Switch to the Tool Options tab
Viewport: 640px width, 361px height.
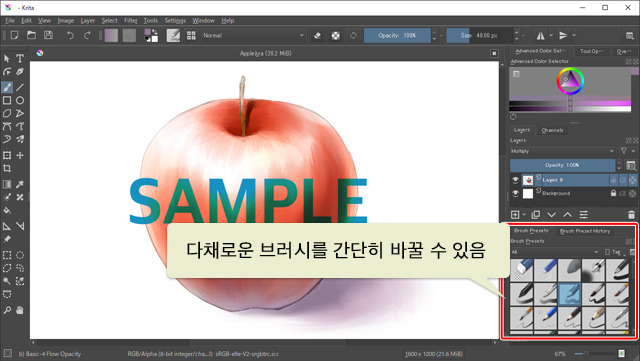[x=591, y=51]
